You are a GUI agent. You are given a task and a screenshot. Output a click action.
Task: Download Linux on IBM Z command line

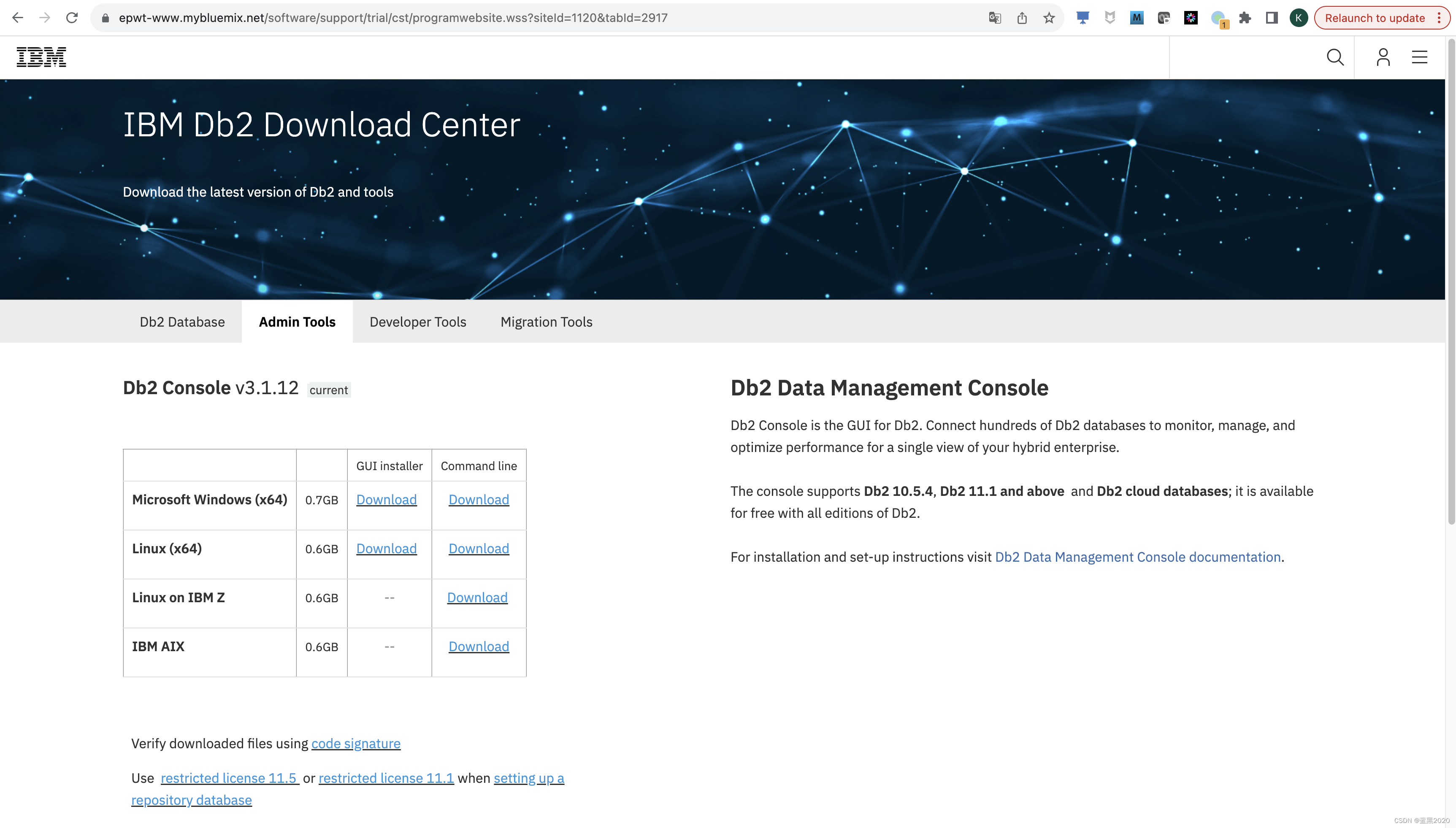[x=477, y=597]
